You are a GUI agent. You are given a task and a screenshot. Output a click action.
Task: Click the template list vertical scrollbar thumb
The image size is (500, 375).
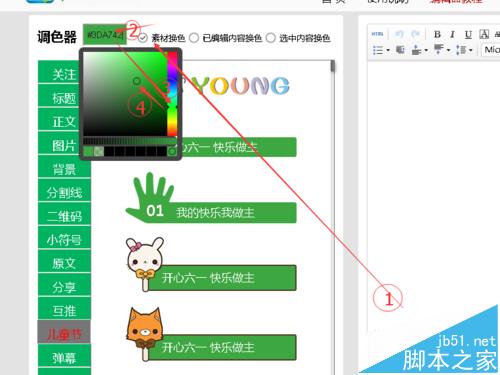pos(332,66)
